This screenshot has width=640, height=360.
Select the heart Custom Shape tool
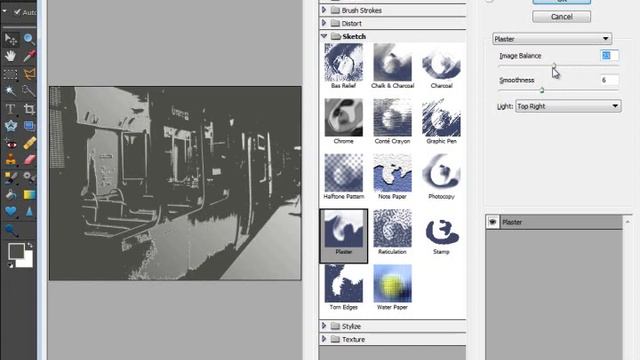(x=11, y=211)
